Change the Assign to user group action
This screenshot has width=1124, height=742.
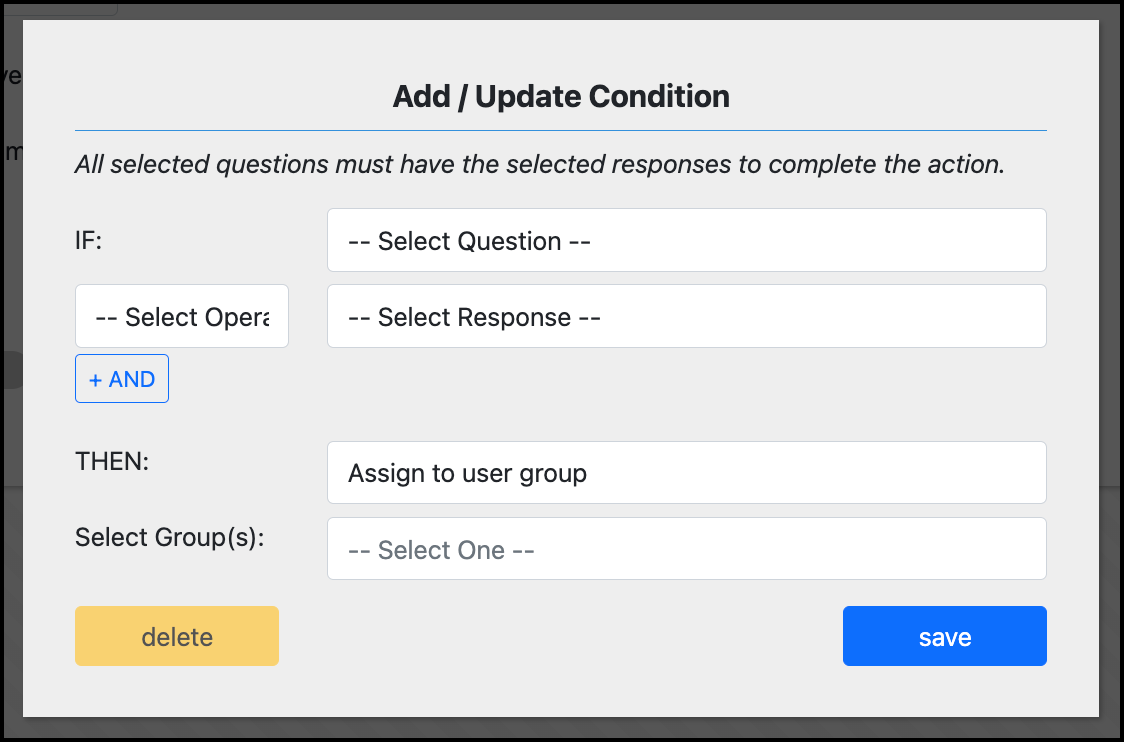pos(686,473)
